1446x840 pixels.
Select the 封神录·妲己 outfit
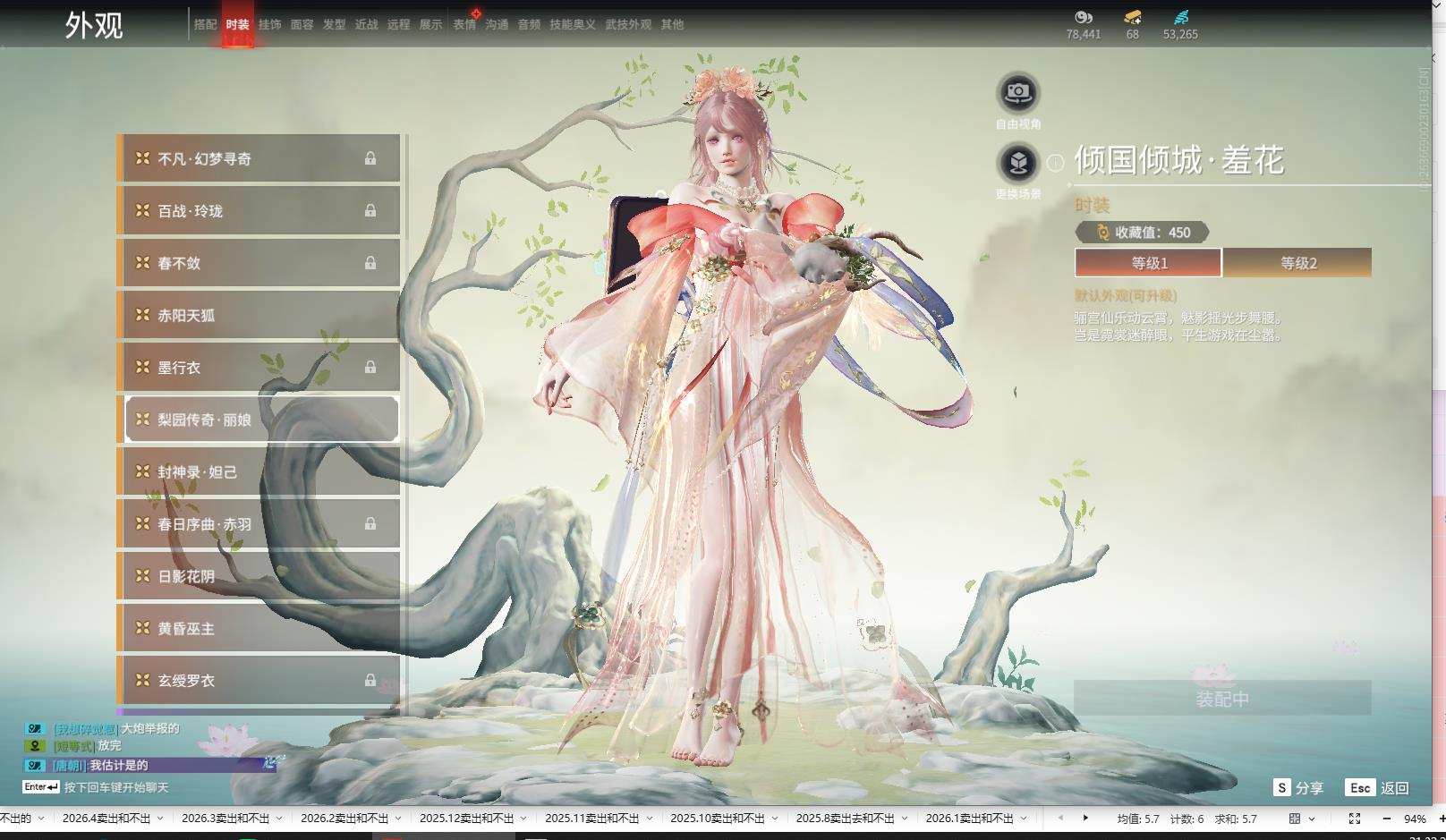coord(259,471)
